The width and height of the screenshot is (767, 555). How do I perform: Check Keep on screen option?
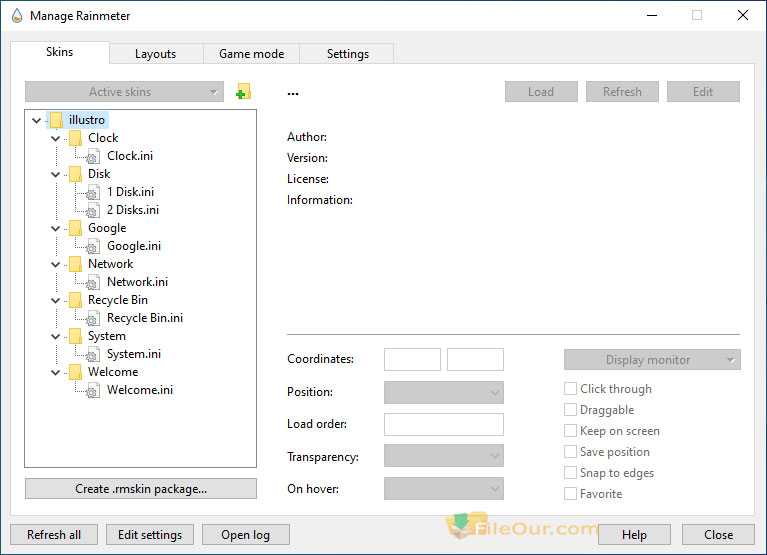[x=570, y=431]
